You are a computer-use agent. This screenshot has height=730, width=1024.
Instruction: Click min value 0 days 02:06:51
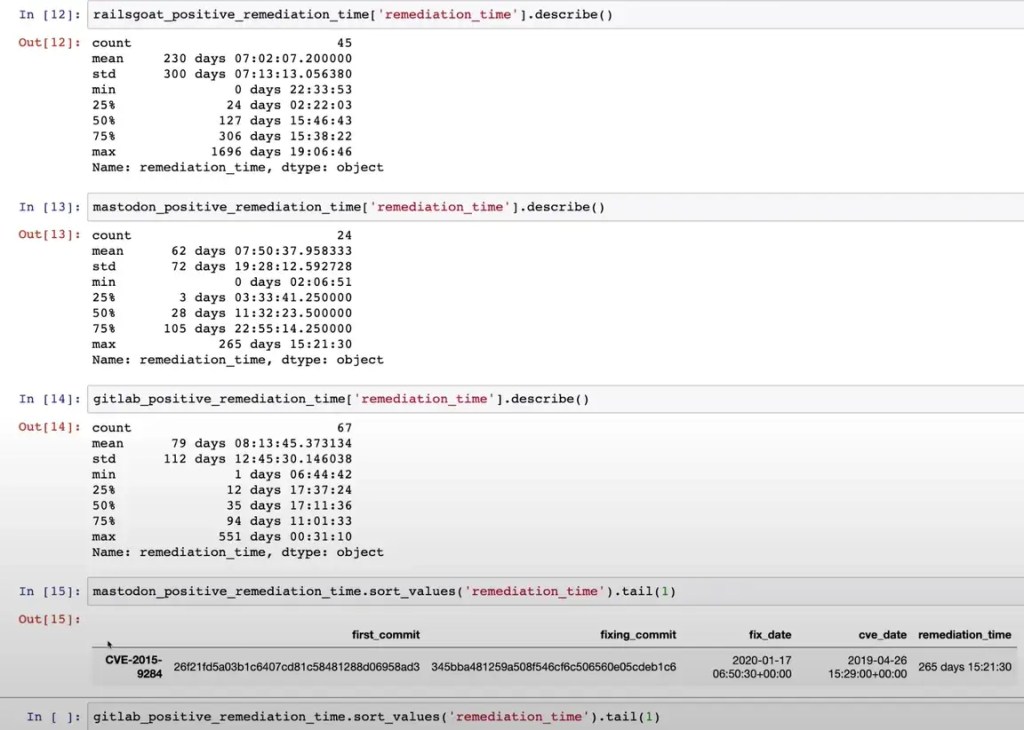coord(293,282)
